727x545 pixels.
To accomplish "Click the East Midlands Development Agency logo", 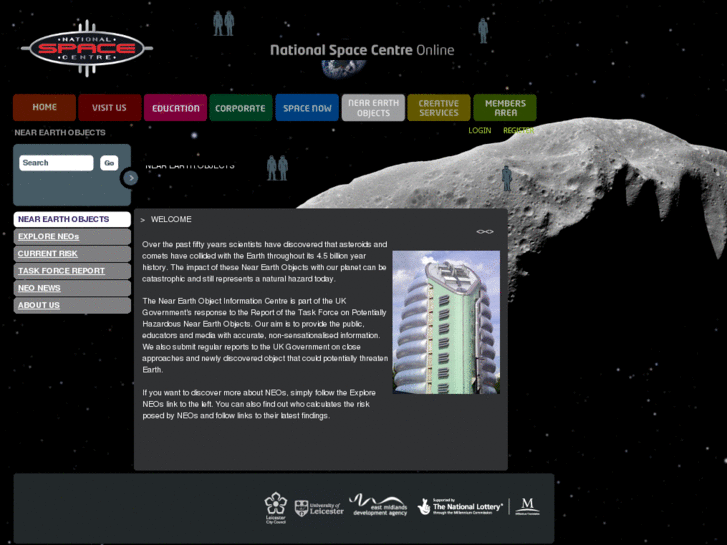I will click(378, 505).
